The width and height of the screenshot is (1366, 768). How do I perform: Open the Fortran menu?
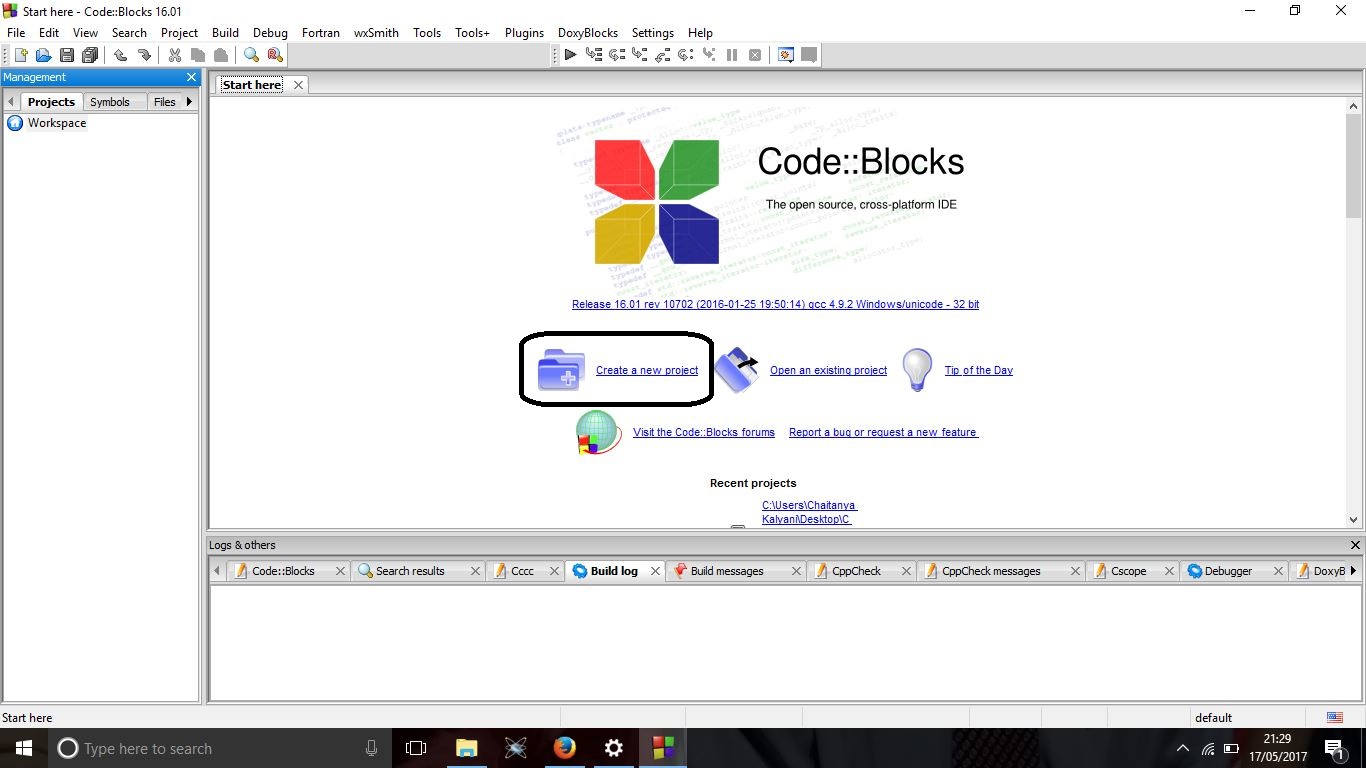pos(320,32)
